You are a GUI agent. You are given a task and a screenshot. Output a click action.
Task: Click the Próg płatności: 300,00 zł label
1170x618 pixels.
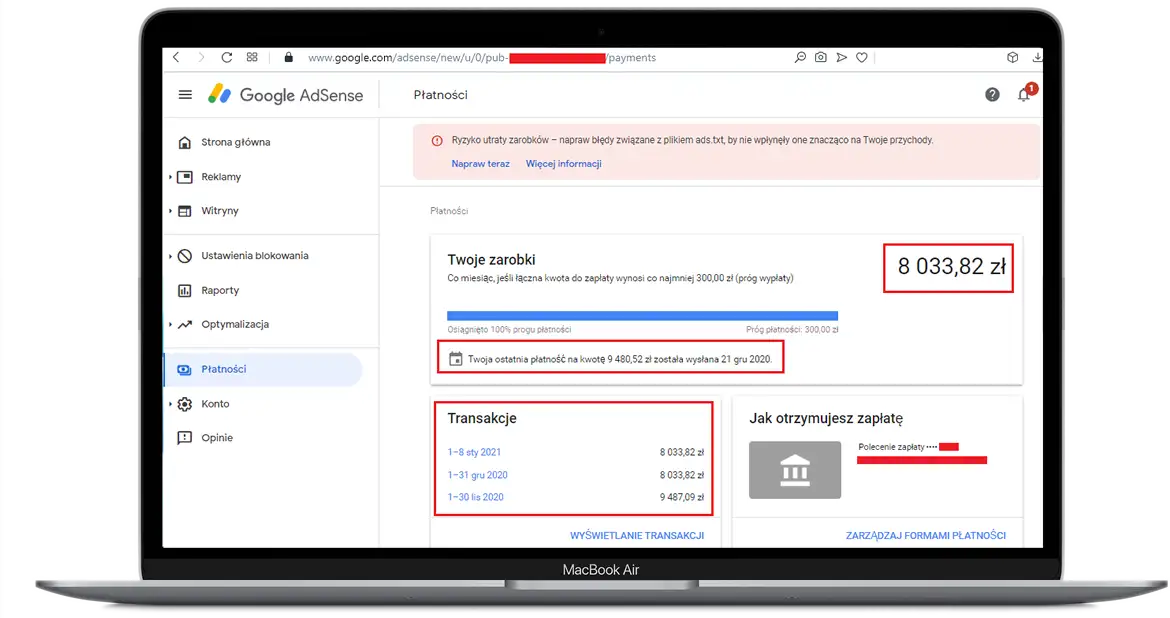(792, 330)
